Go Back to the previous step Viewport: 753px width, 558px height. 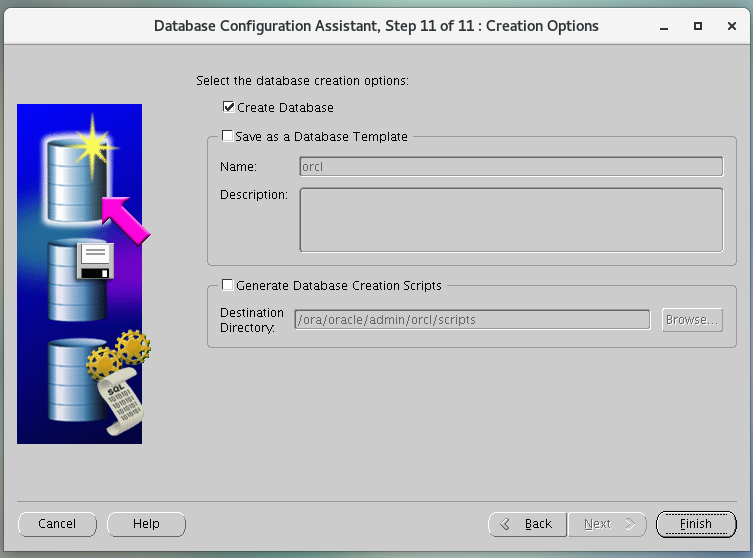[x=527, y=524]
